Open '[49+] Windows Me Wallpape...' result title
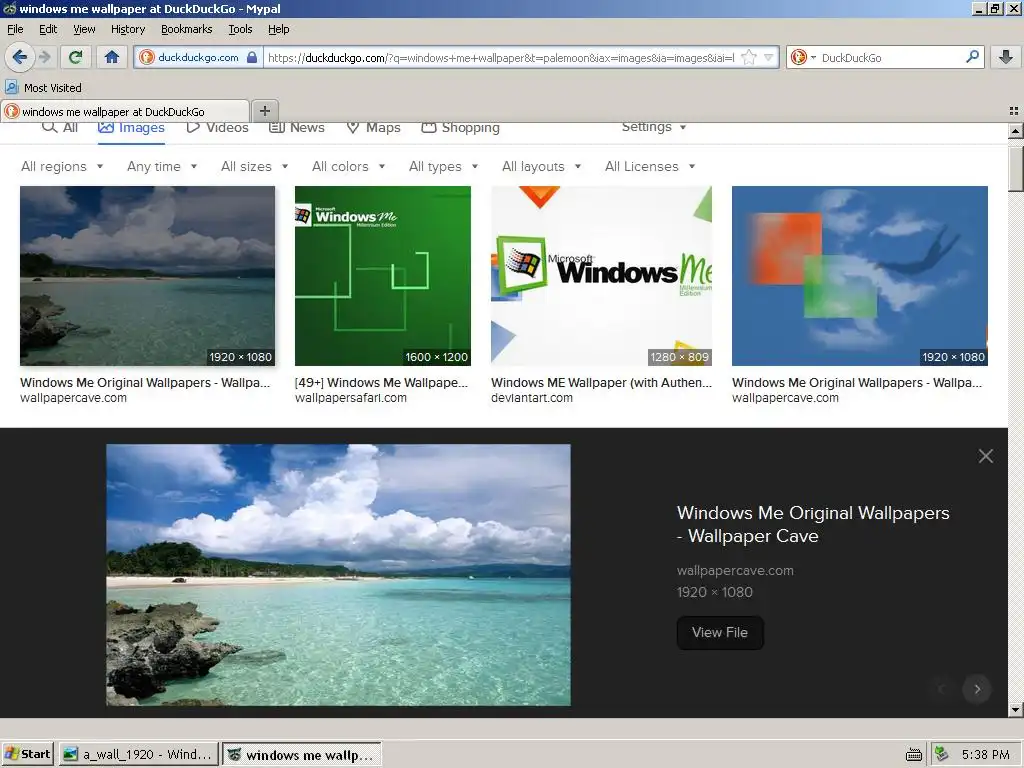This screenshot has height=768, width=1024. (381, 383)
